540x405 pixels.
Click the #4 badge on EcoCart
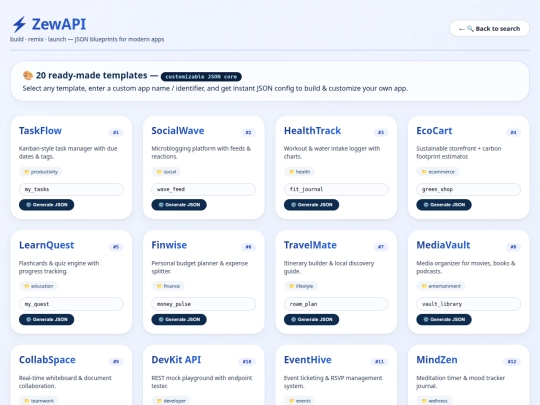click(x=513, y=132)
